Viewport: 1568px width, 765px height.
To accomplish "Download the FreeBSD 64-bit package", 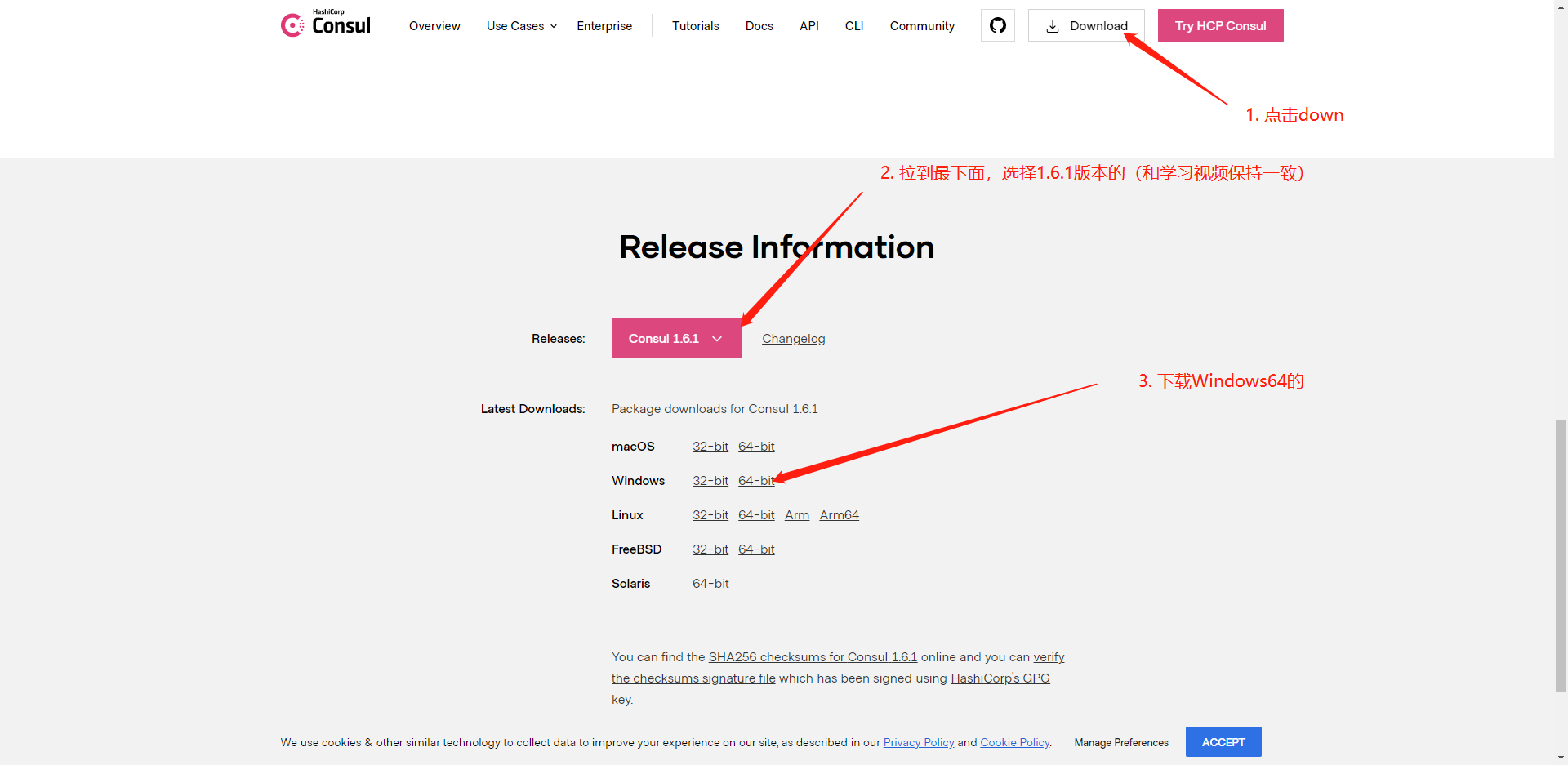I will pyautogui.click(x=756, y=549).
